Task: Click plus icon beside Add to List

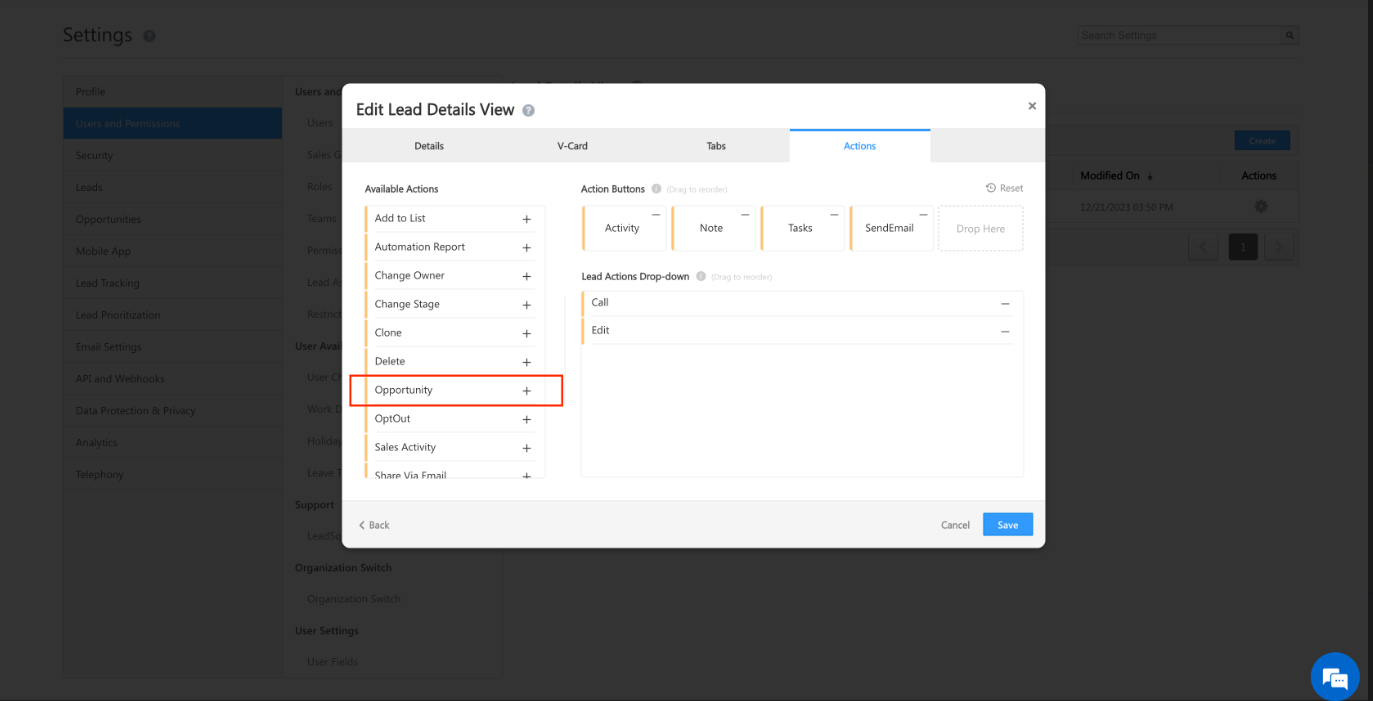Action: click(526, 219)
